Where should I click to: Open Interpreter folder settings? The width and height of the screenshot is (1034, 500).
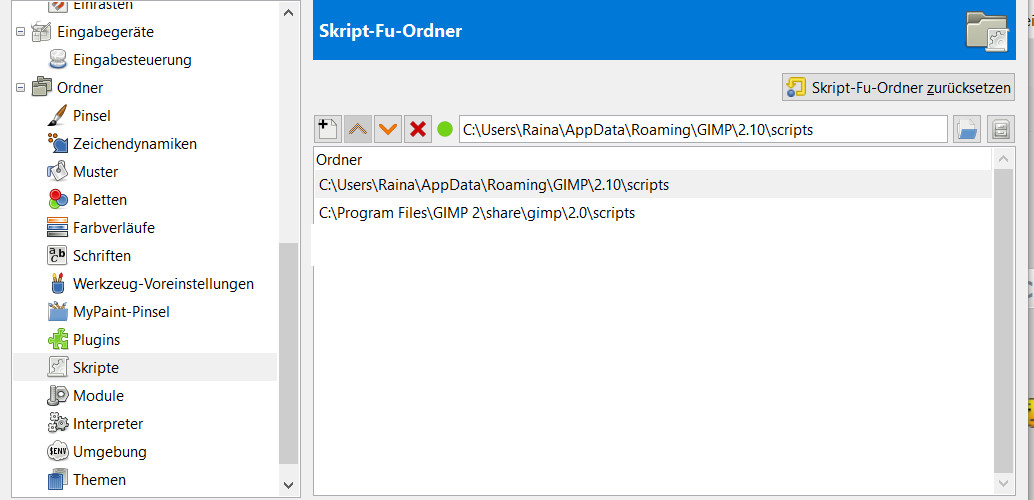tap(108, 424)
